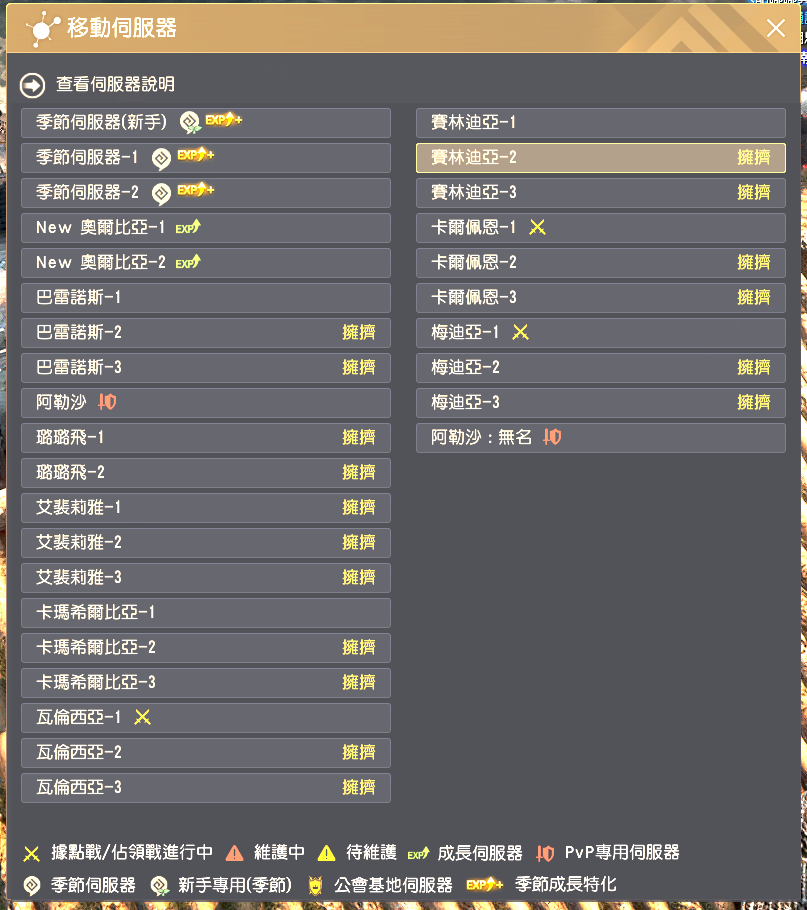Select the 季節伺服器-1 server

[206, 158]
